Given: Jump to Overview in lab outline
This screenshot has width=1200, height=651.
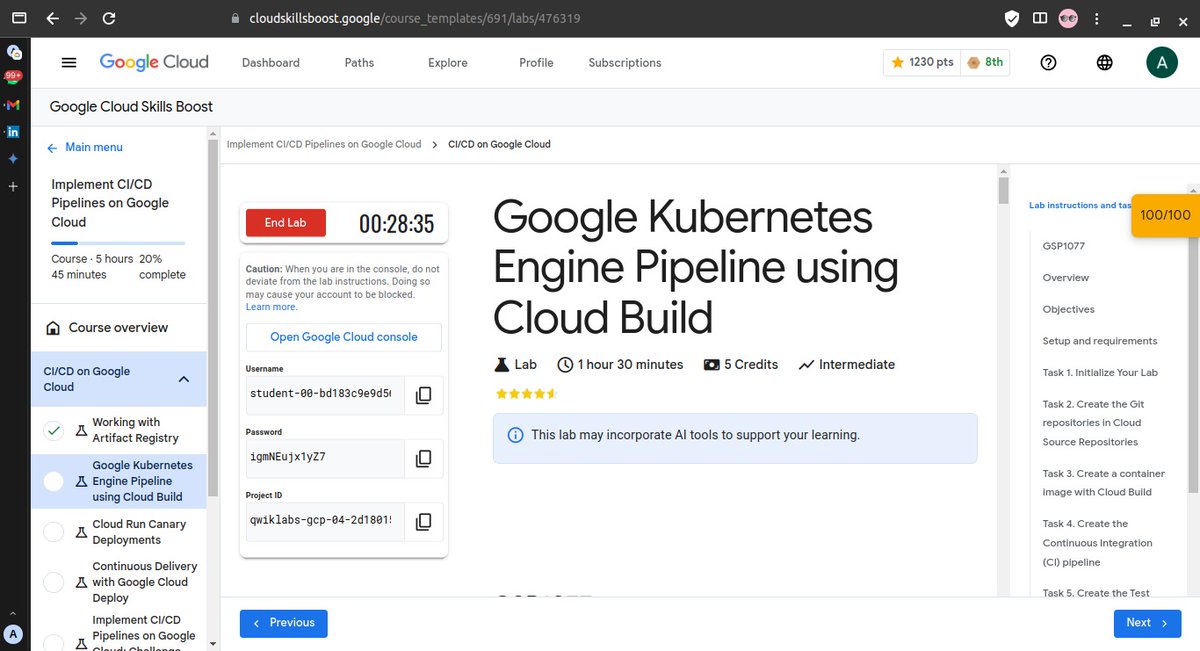Looking at the screenshot, I should (1066, 278).
